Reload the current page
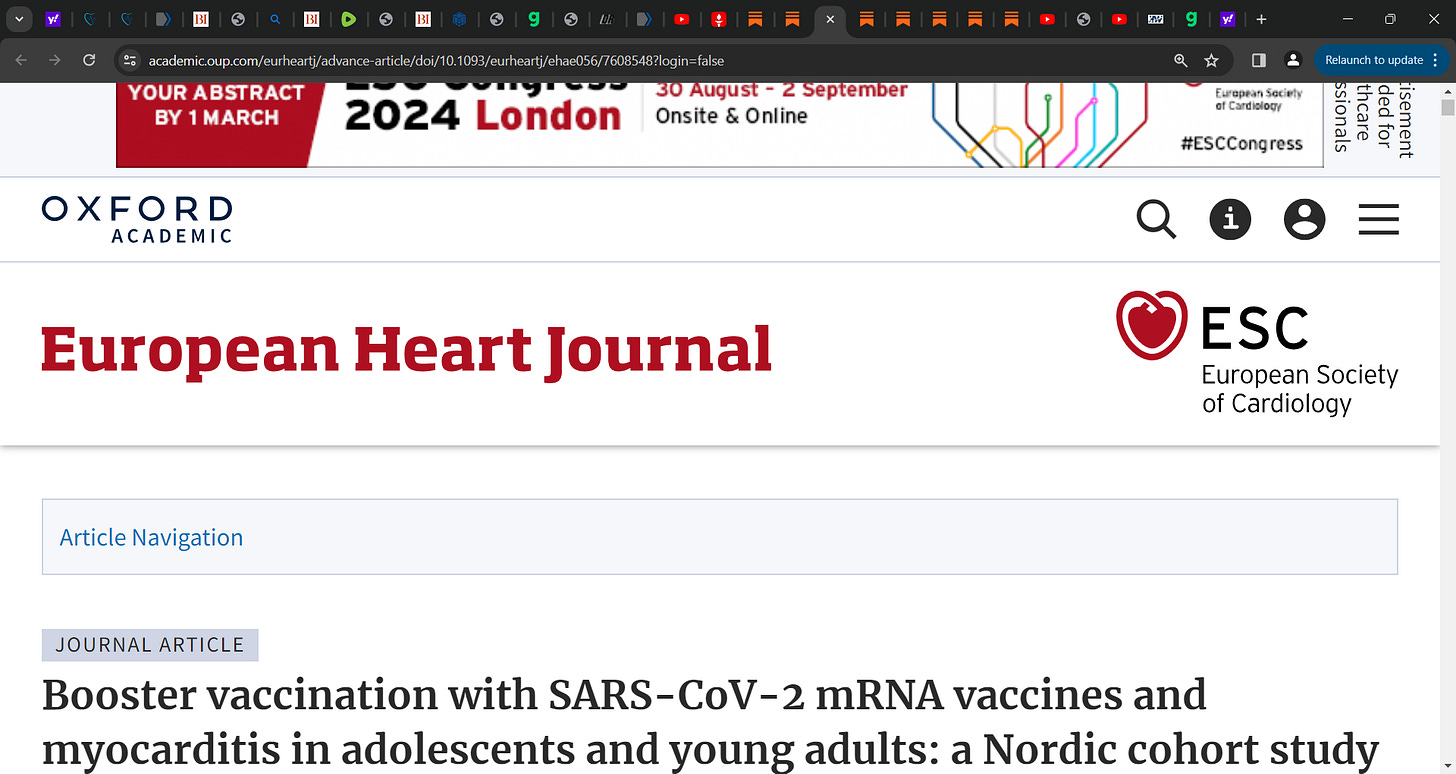This screenshot has width=1456, height=774. (x=89, y=60)
